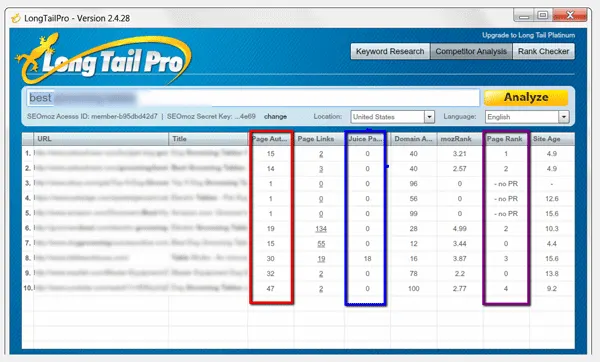Sort by the URL column header
This screenshot has height=362, width=600.
[x=101, y=139]
